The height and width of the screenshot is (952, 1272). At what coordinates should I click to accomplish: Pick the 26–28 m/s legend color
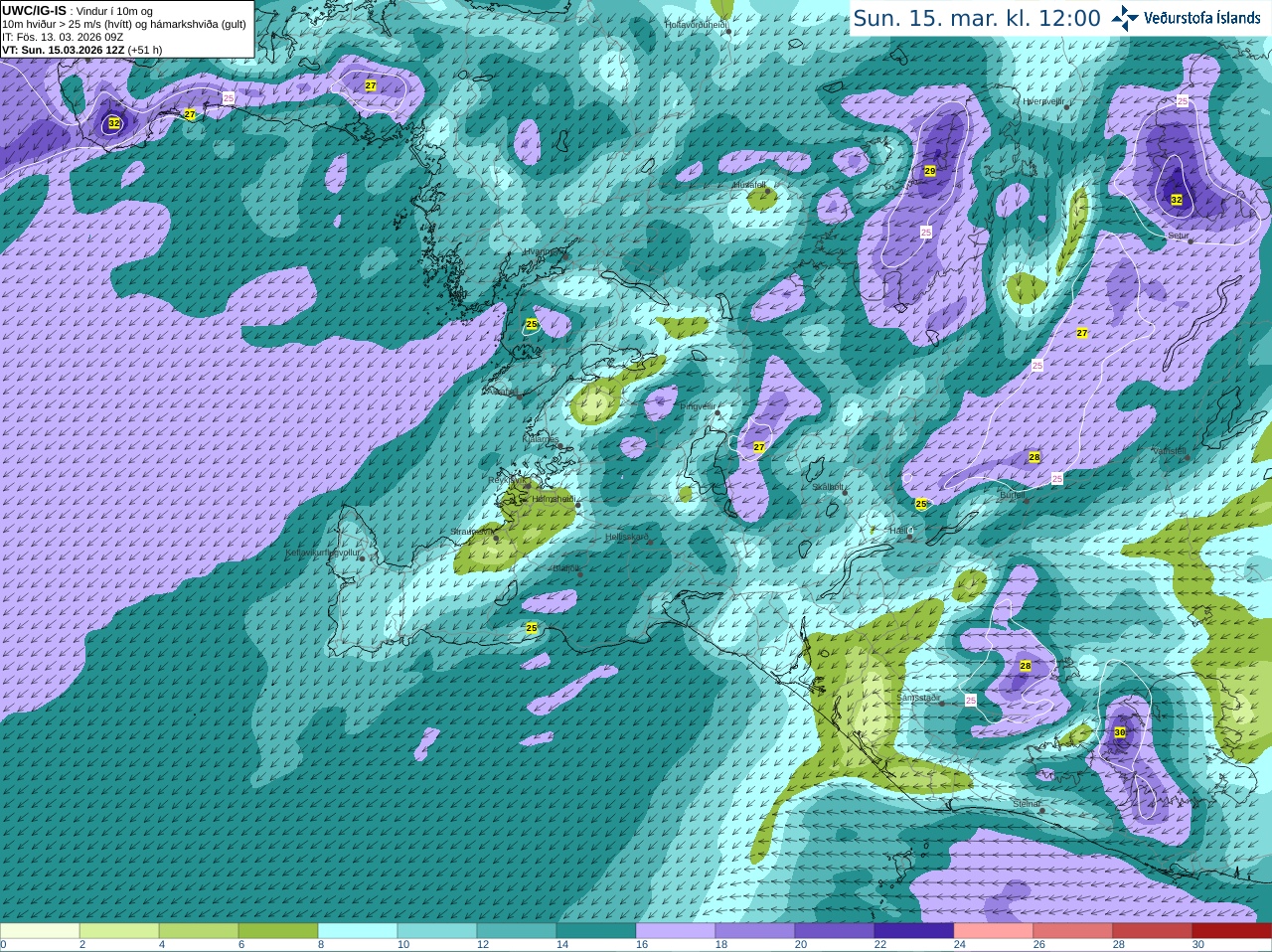click(x=1073, y=931)
